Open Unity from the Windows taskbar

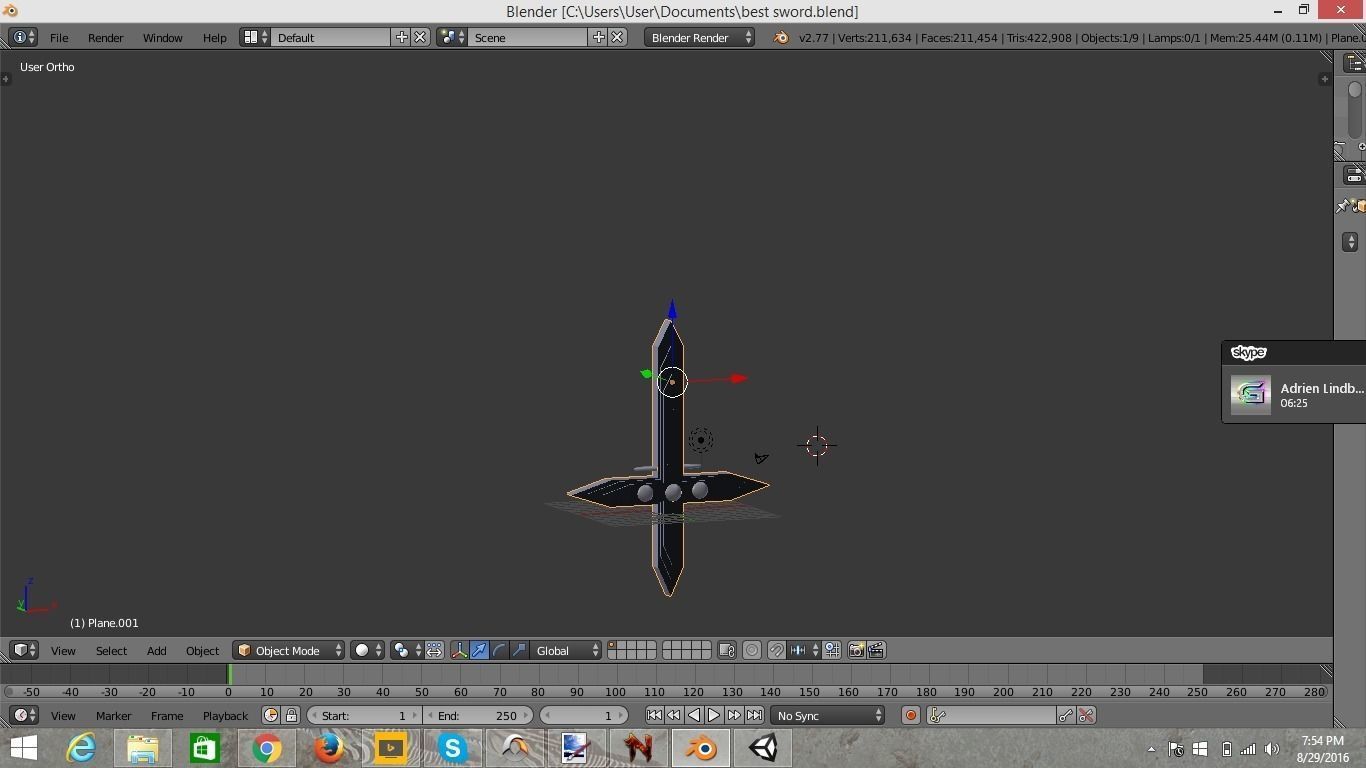pos(763,748)
